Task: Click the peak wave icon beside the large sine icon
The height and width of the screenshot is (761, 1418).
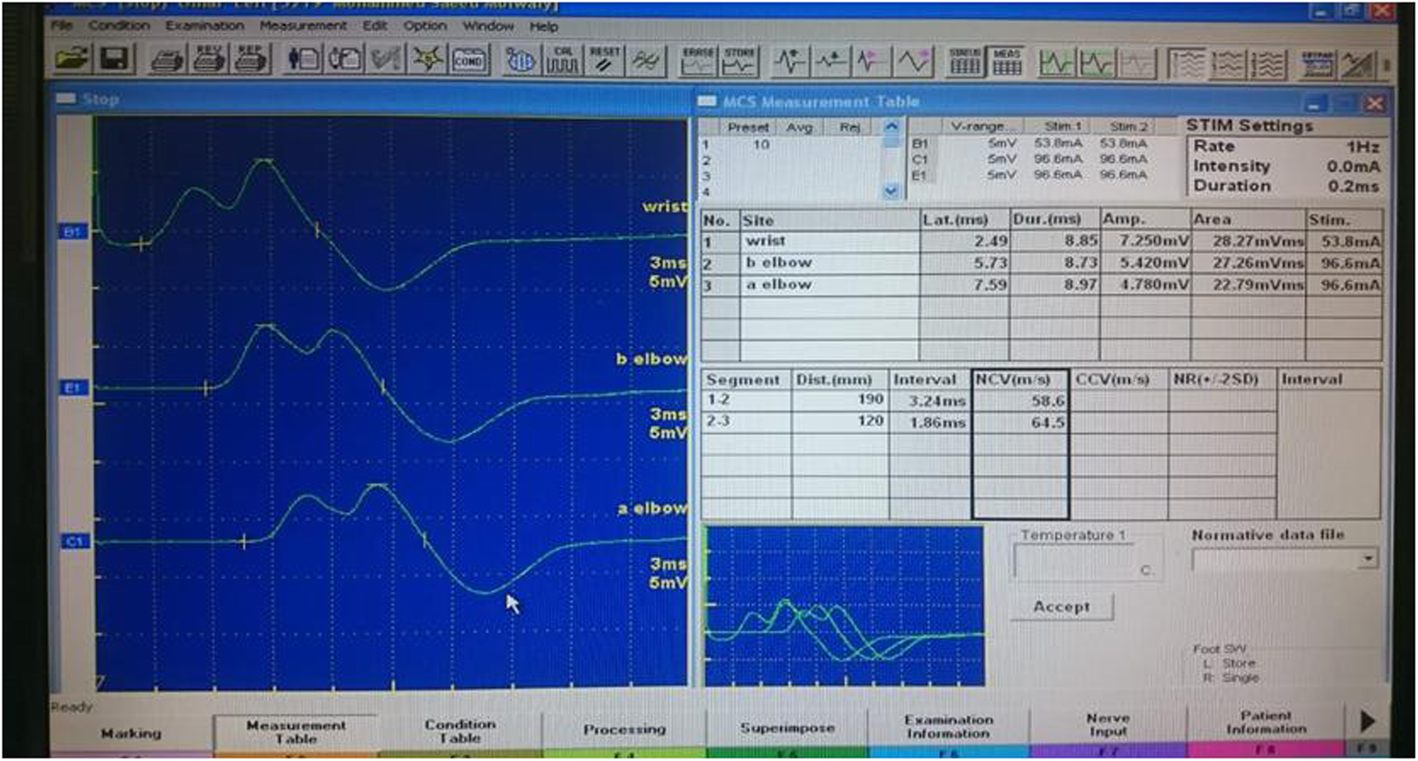Action: [x=872, y=60]
